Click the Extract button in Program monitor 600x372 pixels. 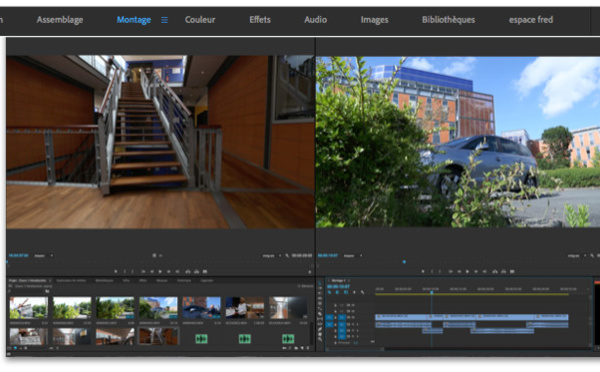[504, 271]
